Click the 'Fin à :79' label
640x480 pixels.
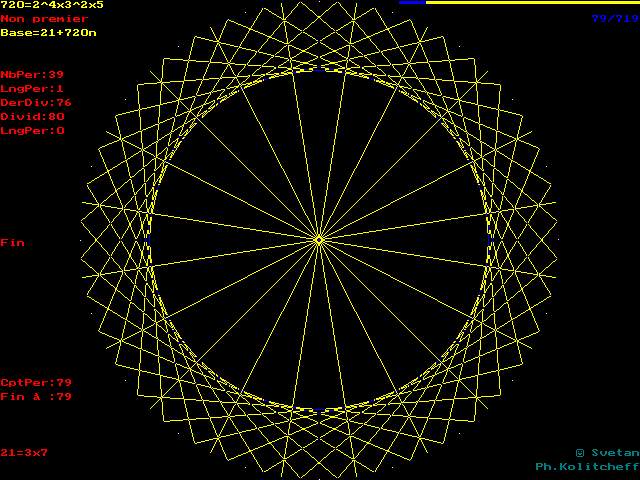[36, 396]
